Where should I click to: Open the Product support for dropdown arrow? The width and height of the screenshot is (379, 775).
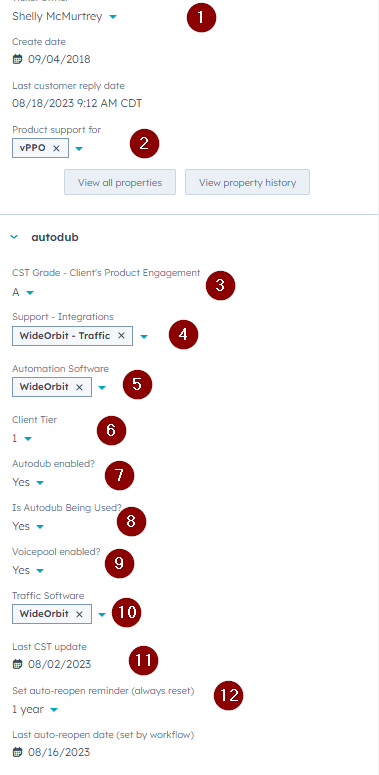pos(79,148)
